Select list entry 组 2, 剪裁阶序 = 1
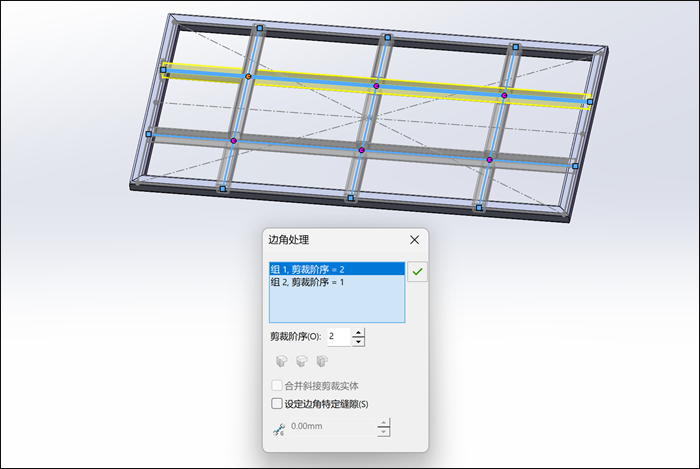This screenshot has width=700, height=469. coord(337,282)
